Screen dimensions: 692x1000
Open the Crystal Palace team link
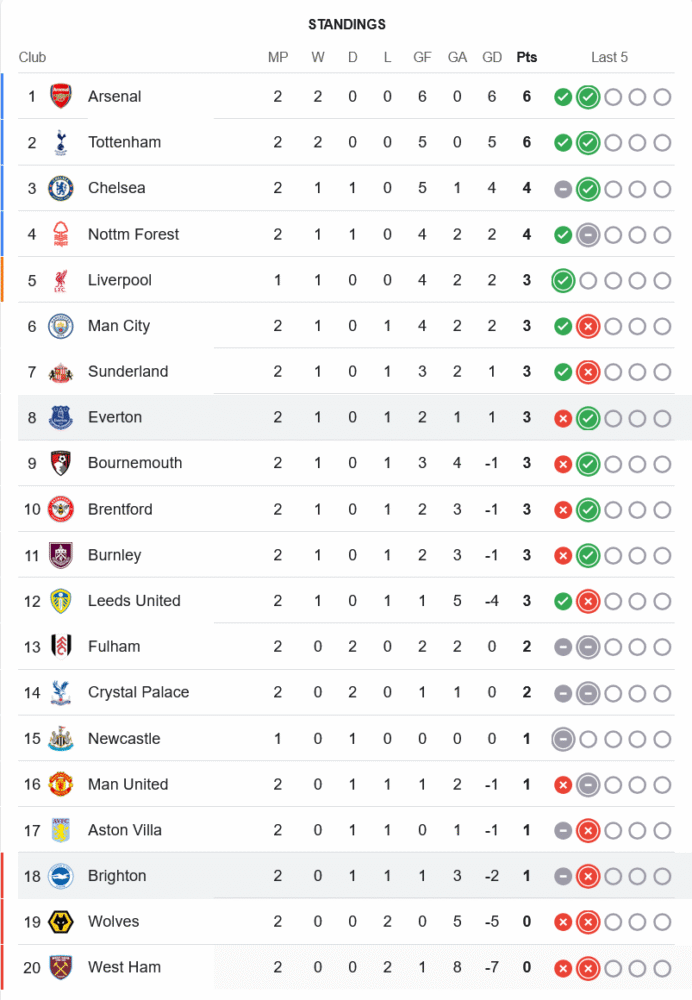tap(138, 692)
